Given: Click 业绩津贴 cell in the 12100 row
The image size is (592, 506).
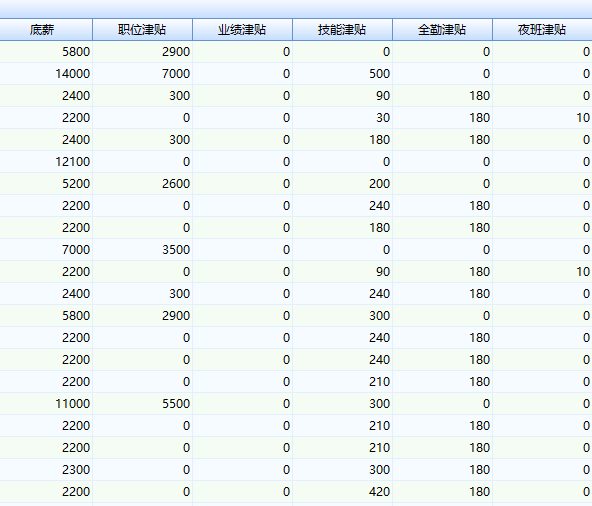Looking at the screenshot, I should 242,162.
